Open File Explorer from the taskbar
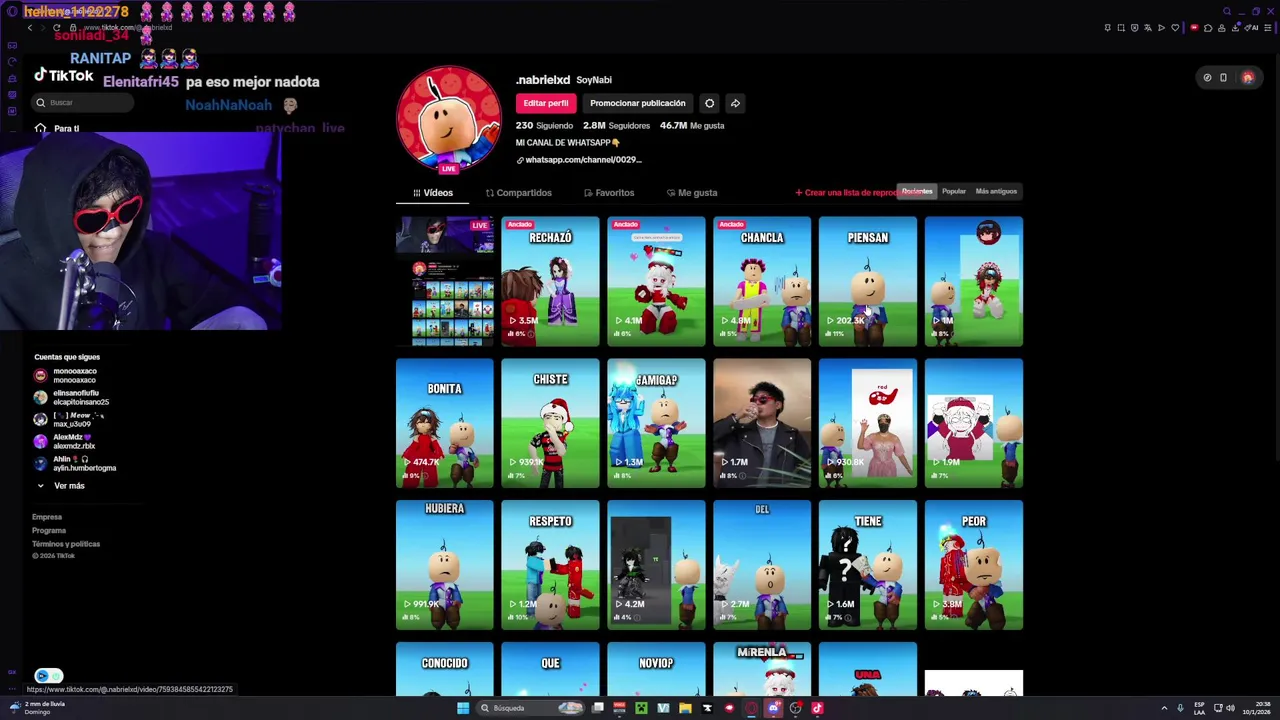1280x720 pixels. click(685, 708)
